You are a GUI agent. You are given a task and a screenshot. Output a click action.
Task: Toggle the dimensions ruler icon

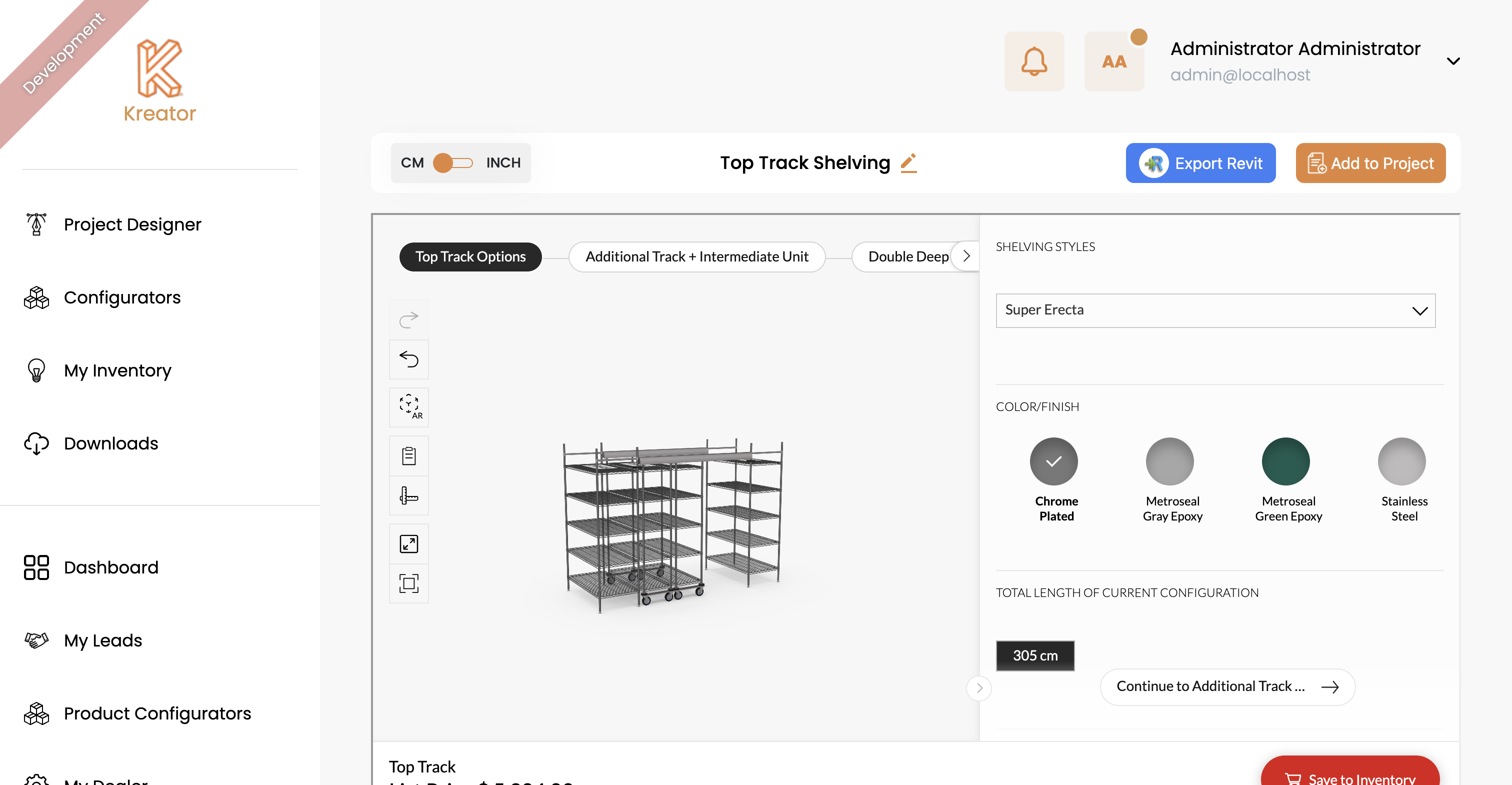coord(408,495)
